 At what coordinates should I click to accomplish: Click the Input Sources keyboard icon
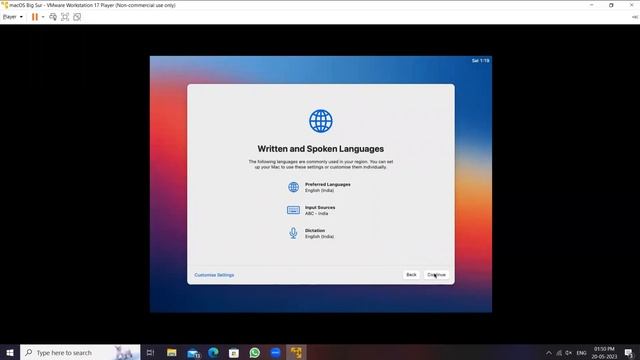click(x=293, y=210)
